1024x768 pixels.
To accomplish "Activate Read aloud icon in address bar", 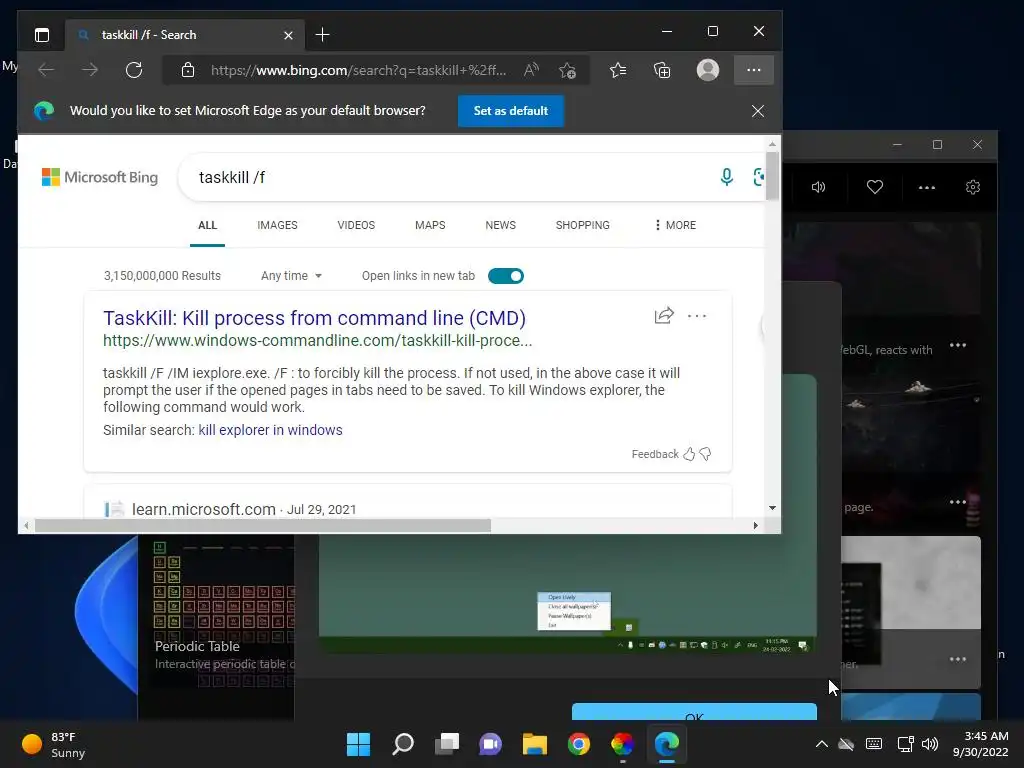I will 532,70.
